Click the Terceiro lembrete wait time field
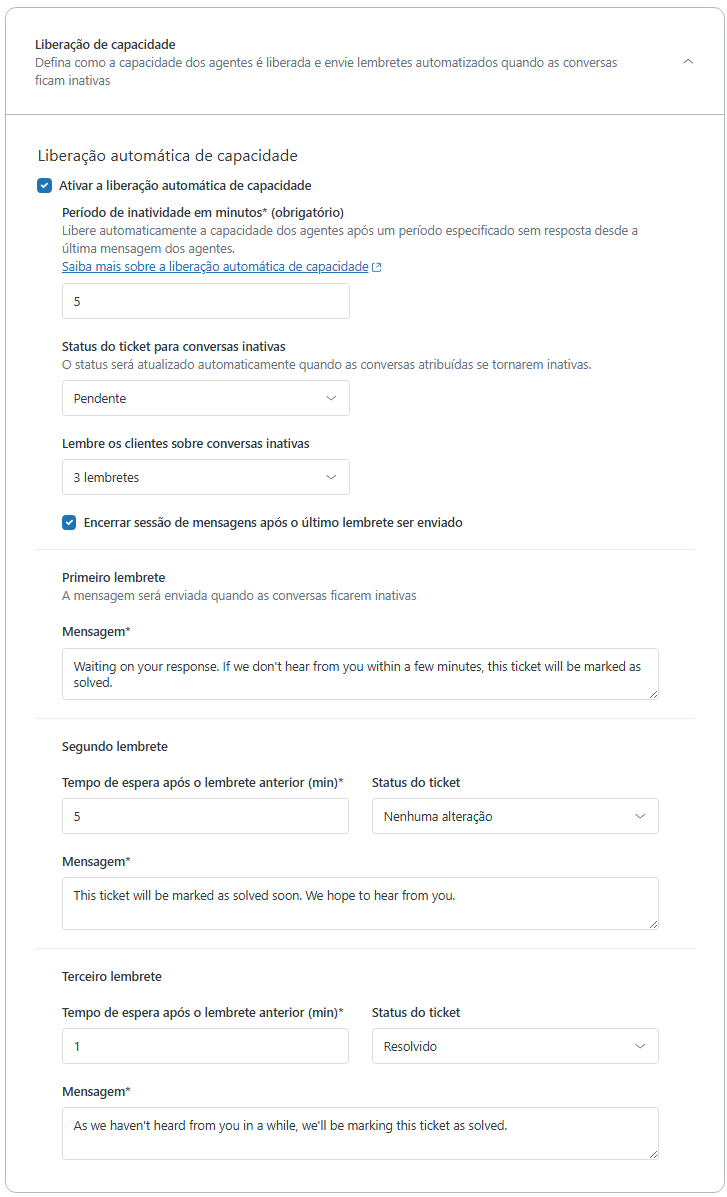Viewport: 727px width, 1197px height. click(x=205, y=1046)
